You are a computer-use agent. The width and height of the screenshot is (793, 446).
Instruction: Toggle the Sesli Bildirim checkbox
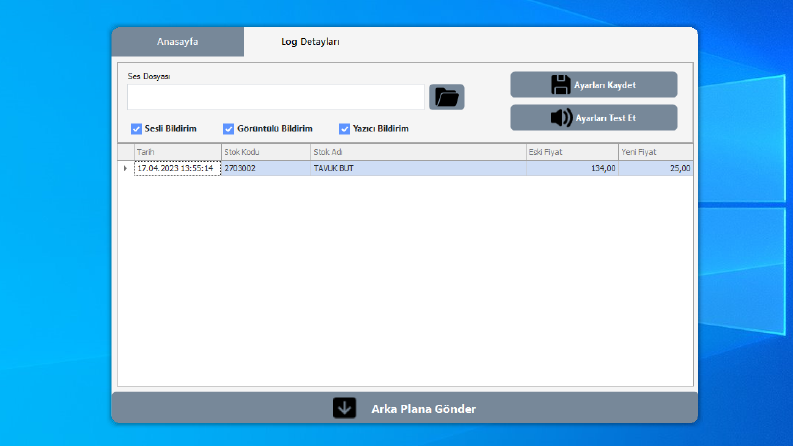136,129
